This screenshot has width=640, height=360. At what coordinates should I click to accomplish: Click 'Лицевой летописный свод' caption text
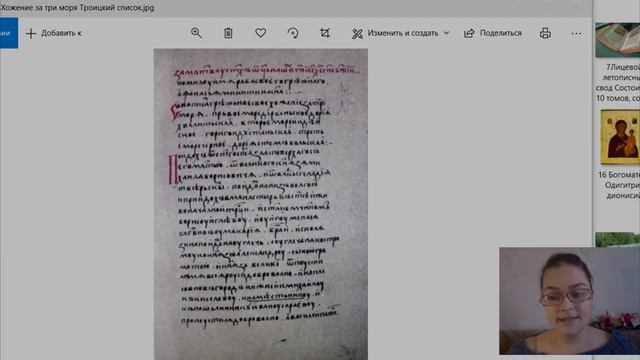(x=618, y=82)
